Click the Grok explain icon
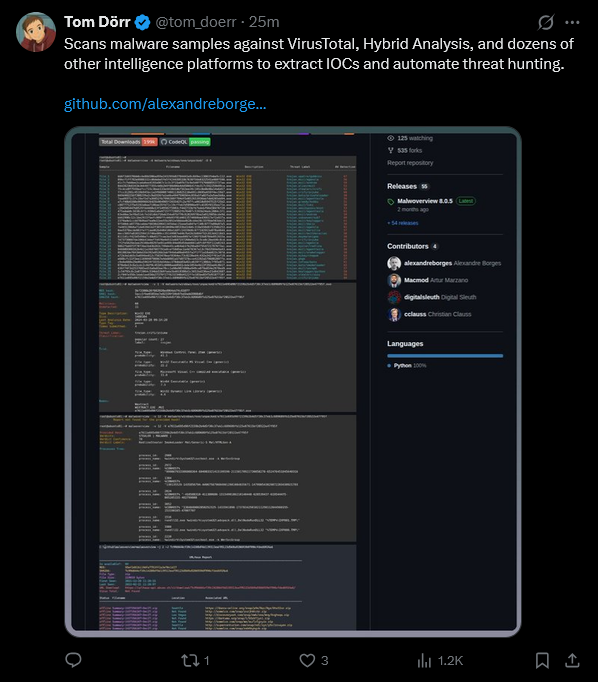This screenshot has width=598, height=682. pyautogui.click(x=545, y=22)
